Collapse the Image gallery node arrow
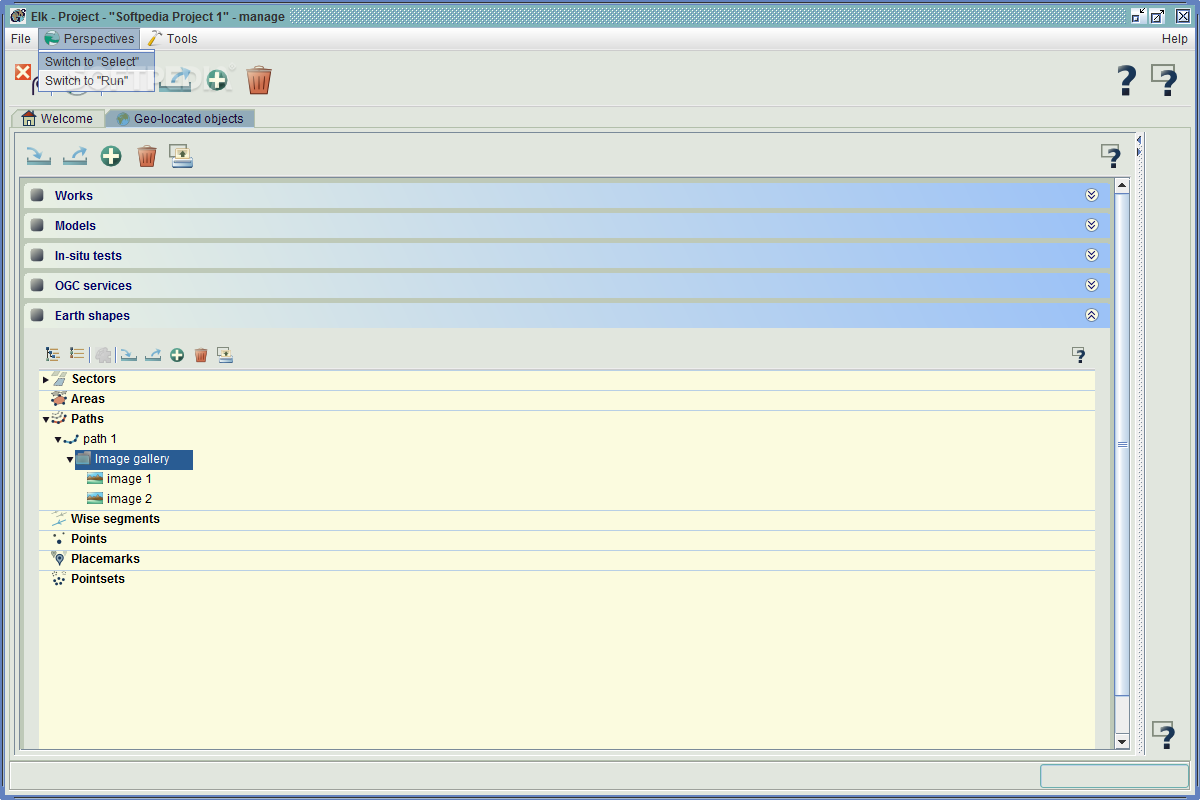Image resolution: width=1200 pixels, height=800 pixels. 70,459
